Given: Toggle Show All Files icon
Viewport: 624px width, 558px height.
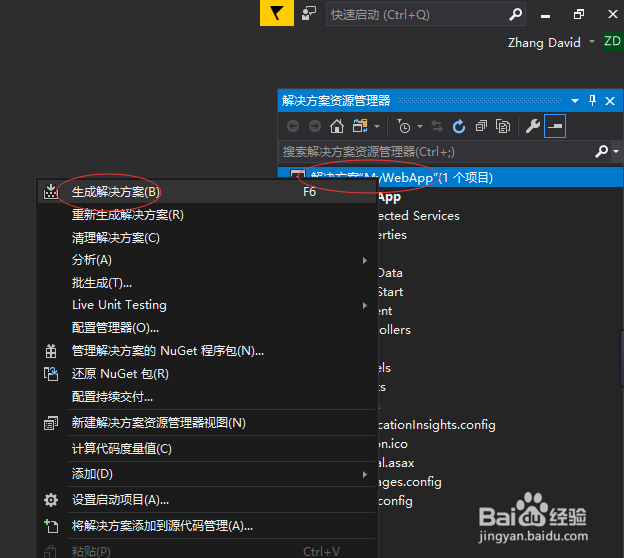Looking at the screenshot, I should tap(503, 127).
